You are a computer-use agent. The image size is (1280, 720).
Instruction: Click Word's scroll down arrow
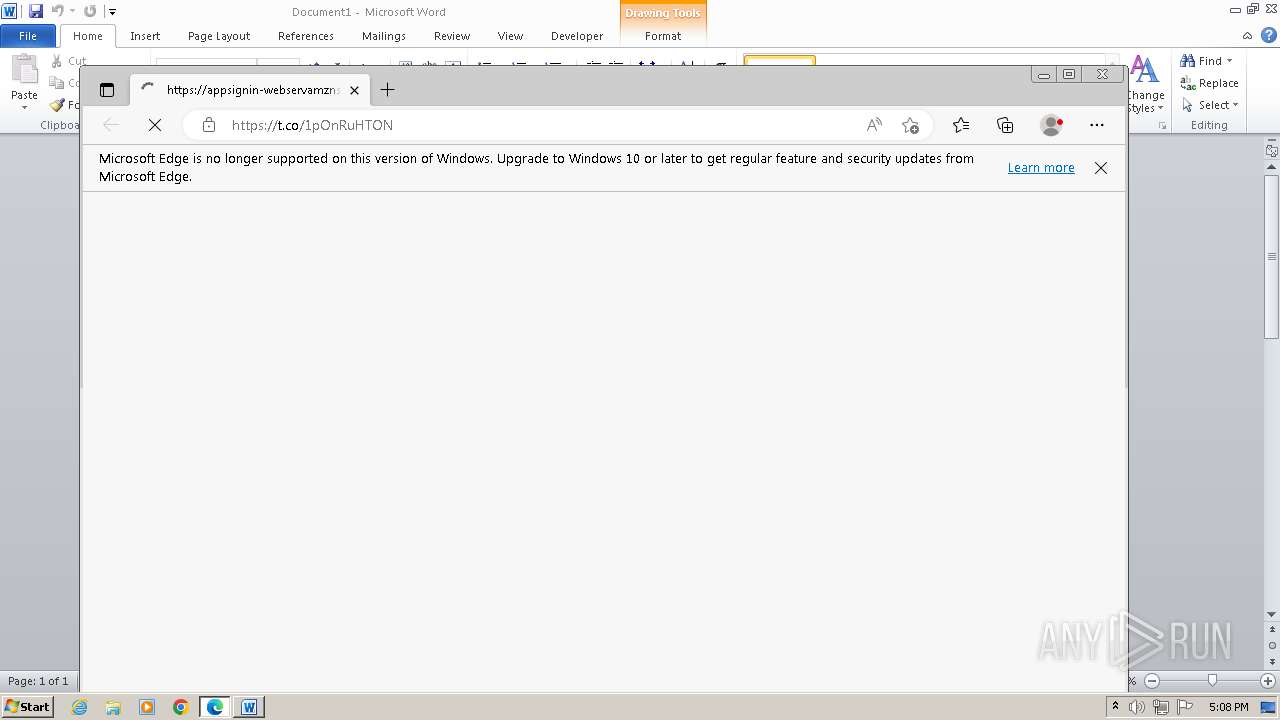point(1272,614)
